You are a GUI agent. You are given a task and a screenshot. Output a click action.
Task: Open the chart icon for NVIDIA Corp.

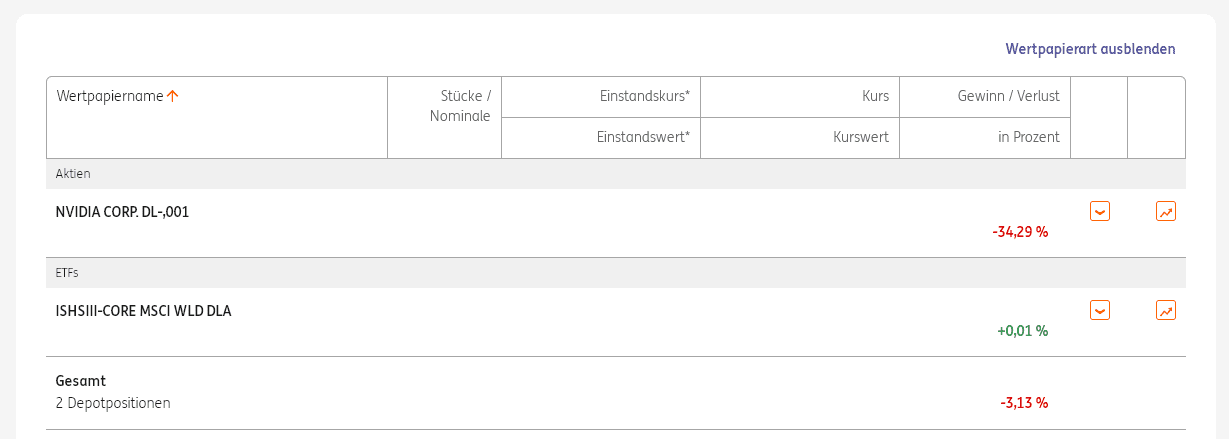pos(1165,211)
